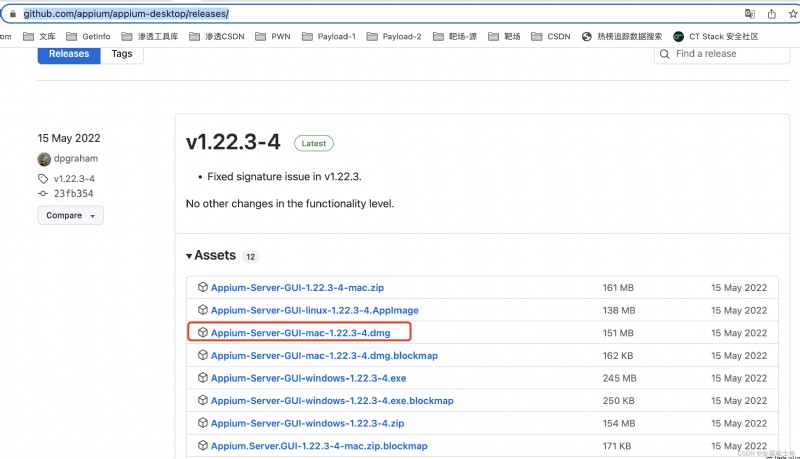Open the Payload-1 bookmark folder
Screen dimensions: 800x459
(329, 36)
